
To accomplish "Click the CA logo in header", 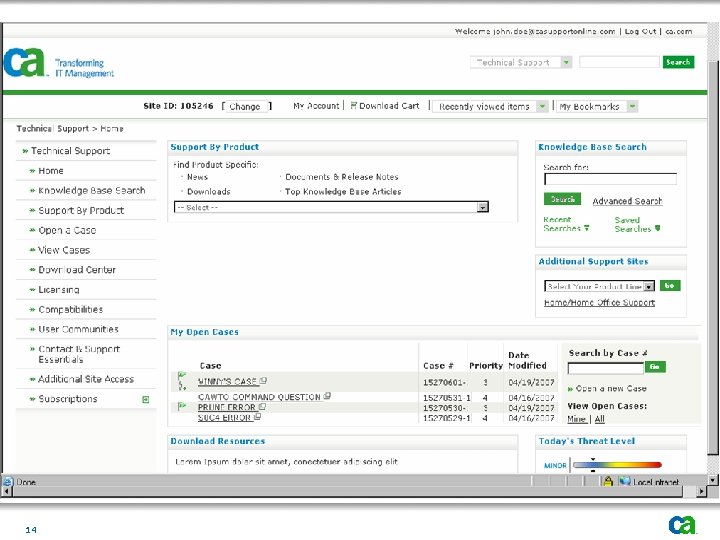I will pyautogui.click(x=25, y=62).
